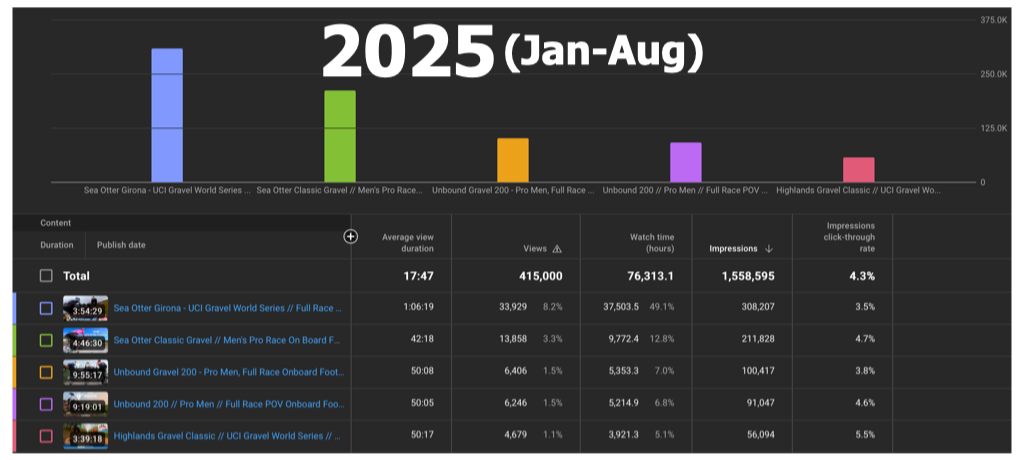This screenshot has height=460, width=1024.
Task: Click the plus icon to add a metric column
Action: click(x=350, y=237)
